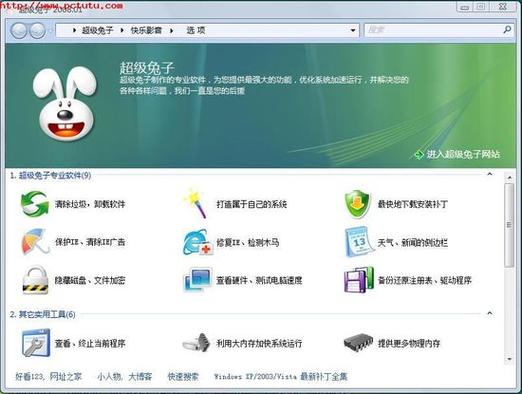Click the monitors 查看硬件 icon
This screenshot has width=522, height=394.
(x=197, y=279)
